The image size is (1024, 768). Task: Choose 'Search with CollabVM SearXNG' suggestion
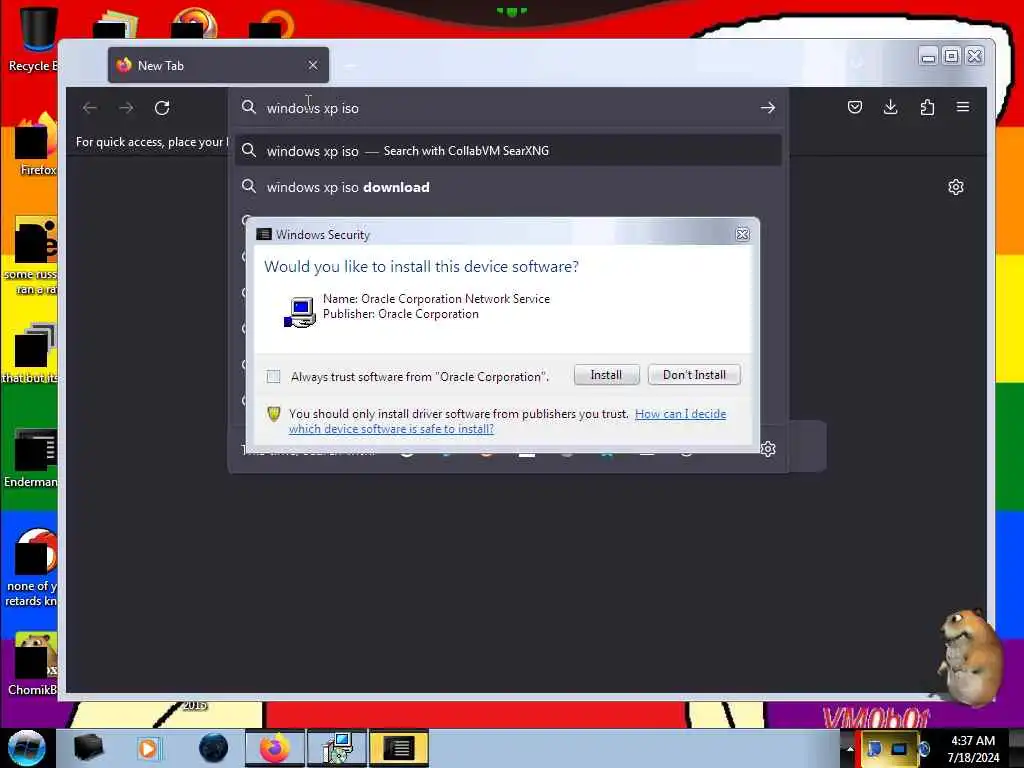pos(508,151)
